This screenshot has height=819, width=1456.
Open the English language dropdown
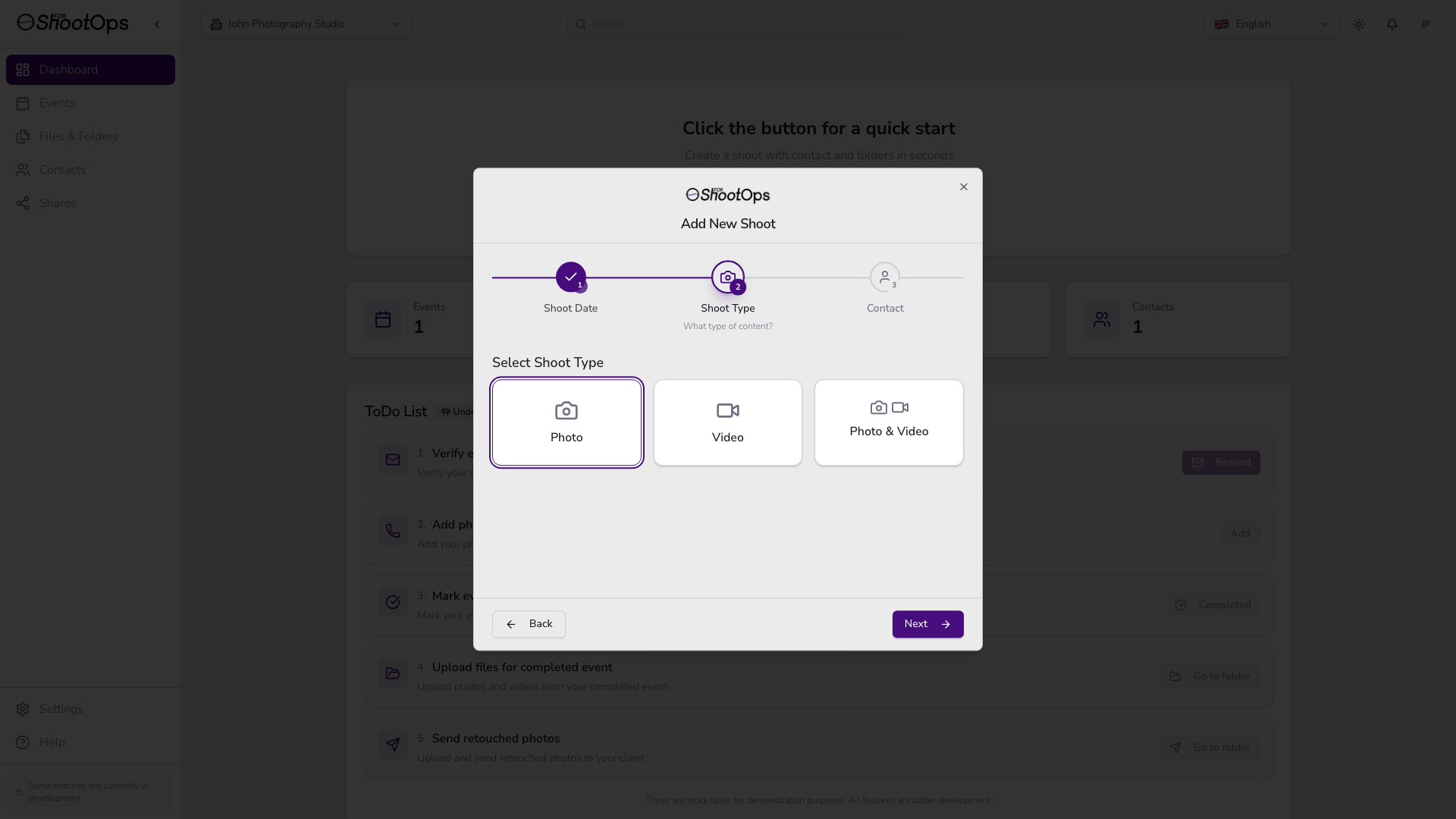pyautogui.click(x=1272, y=24)
